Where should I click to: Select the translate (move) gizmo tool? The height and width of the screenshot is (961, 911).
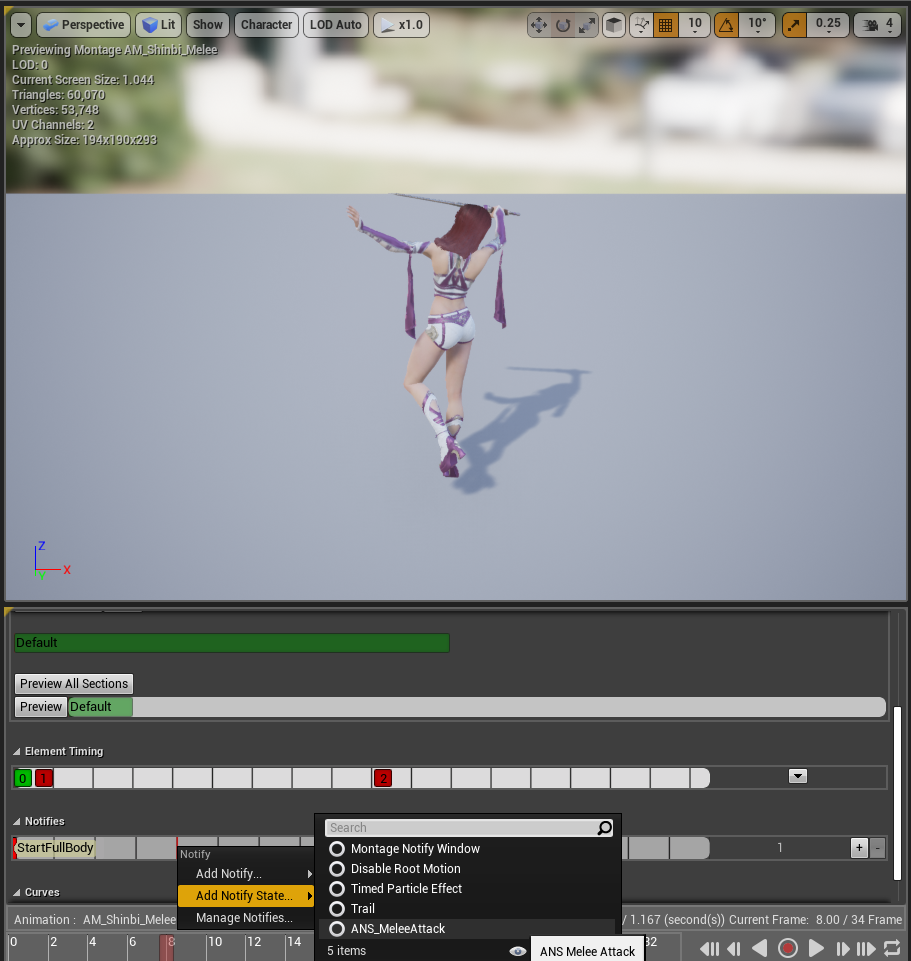click(x=538, y=25)
